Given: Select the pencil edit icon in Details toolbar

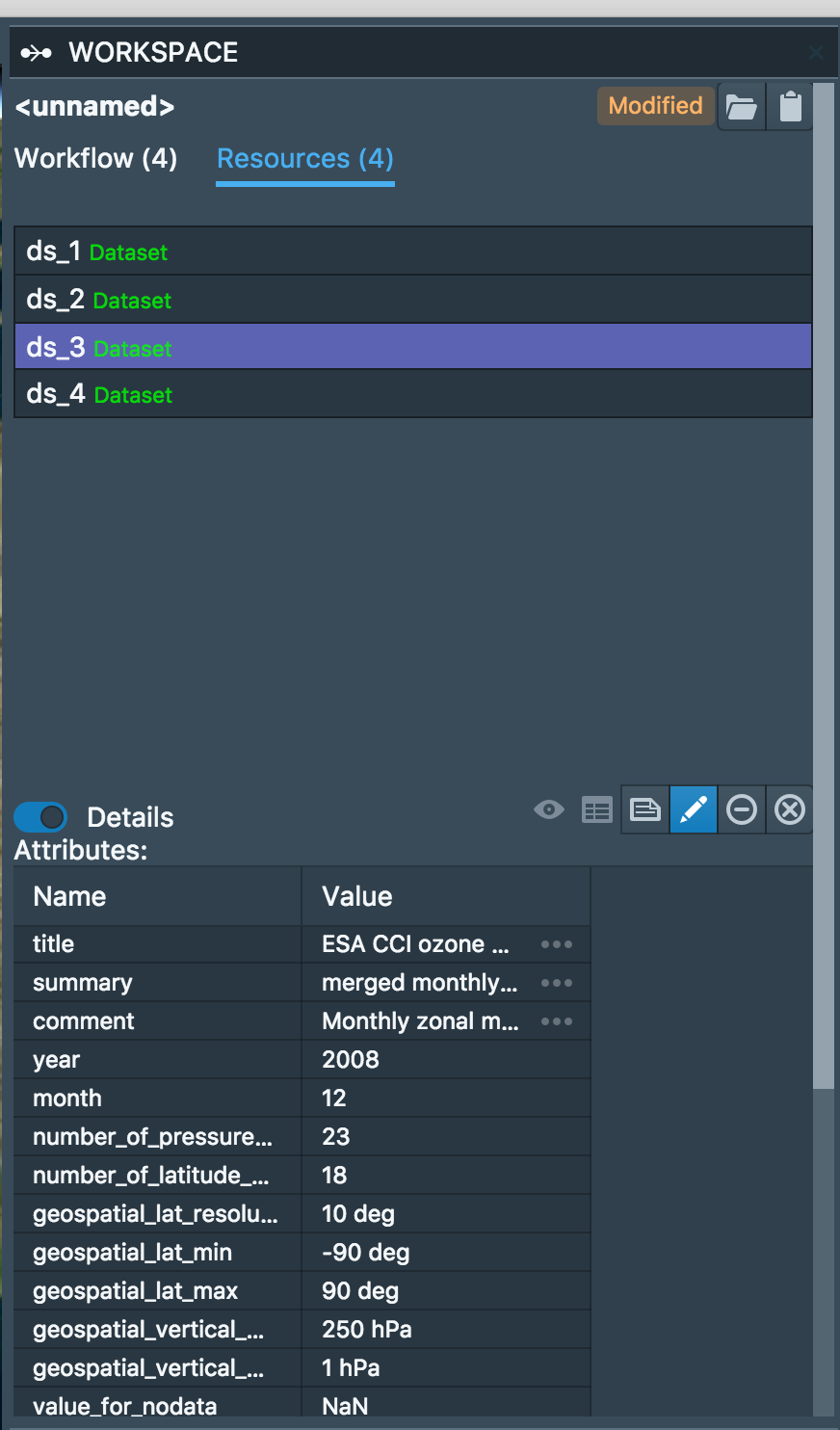Looking at the screenshot, I should [693, 809].
